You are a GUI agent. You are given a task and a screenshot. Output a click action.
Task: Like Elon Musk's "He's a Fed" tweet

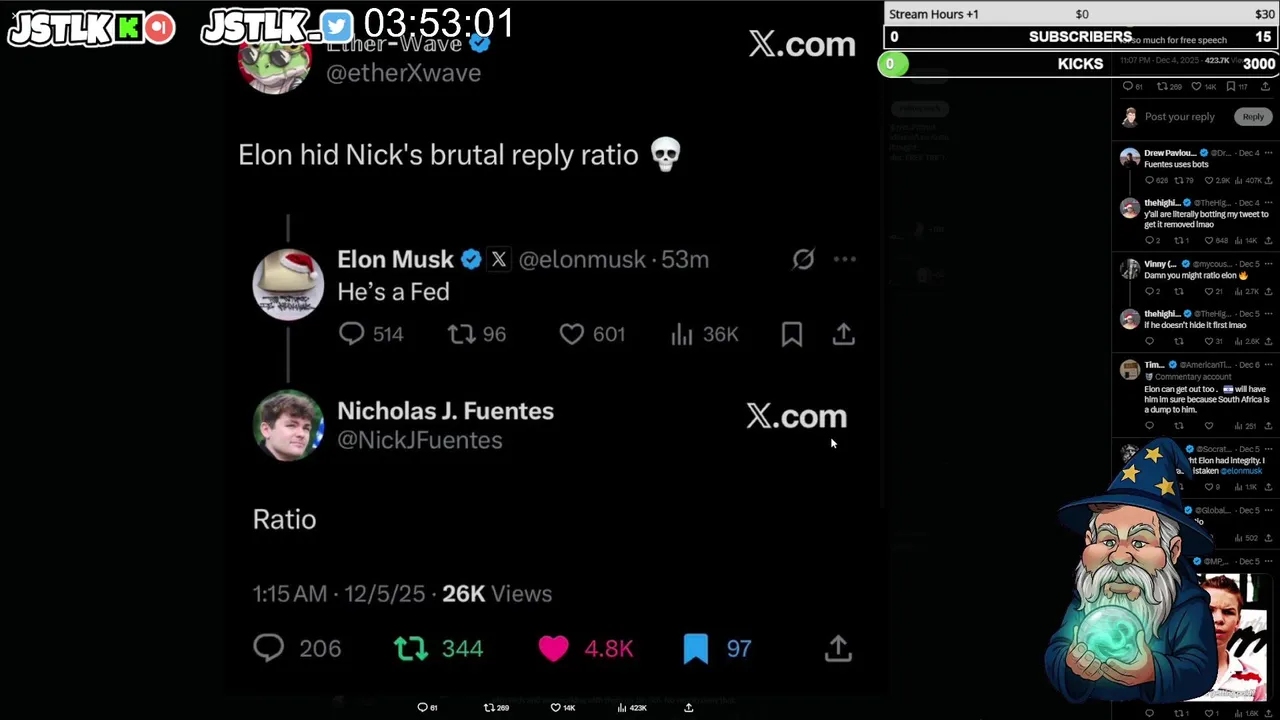click(x=571, y=334)
